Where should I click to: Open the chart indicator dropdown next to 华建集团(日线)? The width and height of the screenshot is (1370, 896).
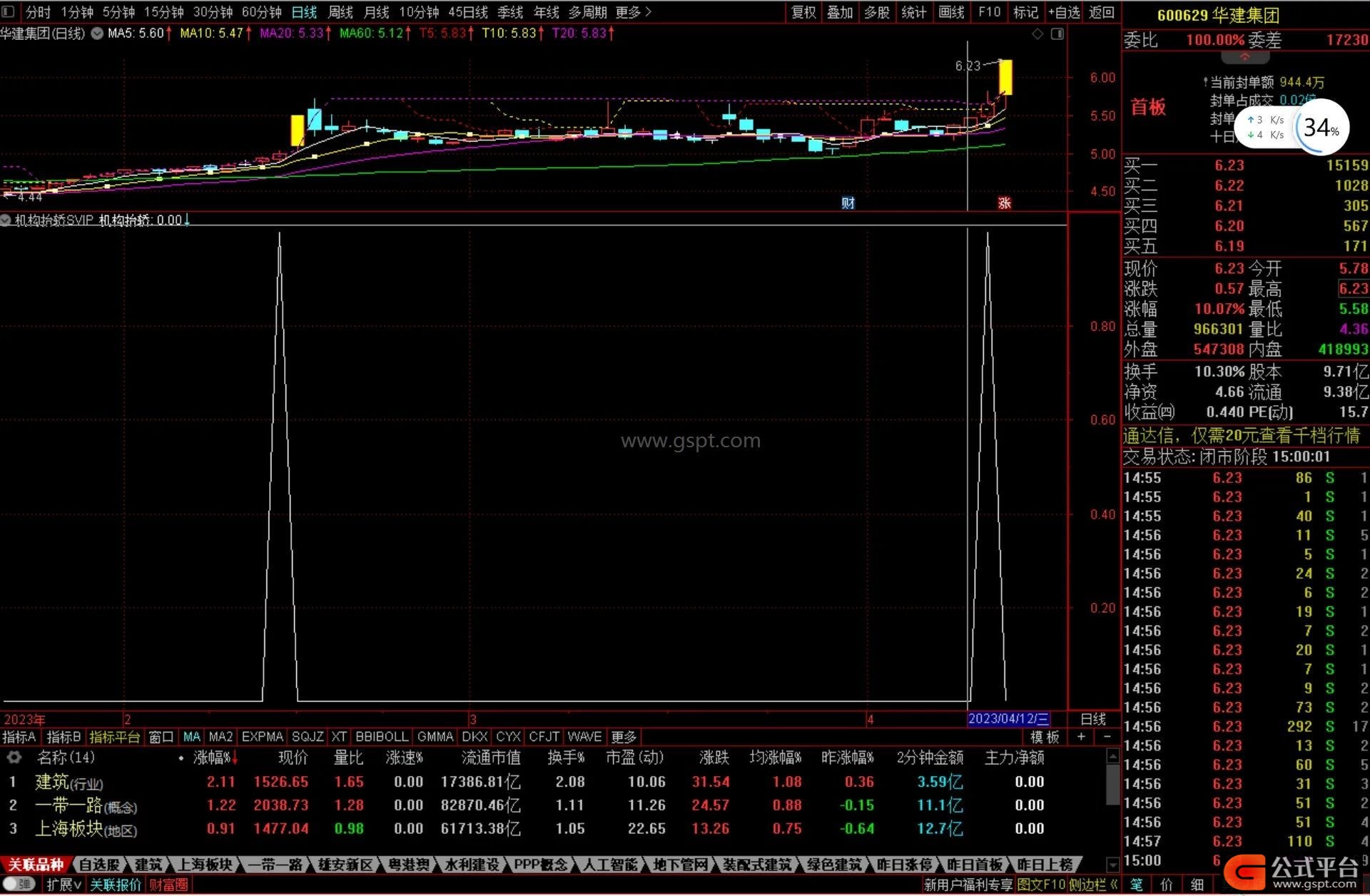pos(97,34)
